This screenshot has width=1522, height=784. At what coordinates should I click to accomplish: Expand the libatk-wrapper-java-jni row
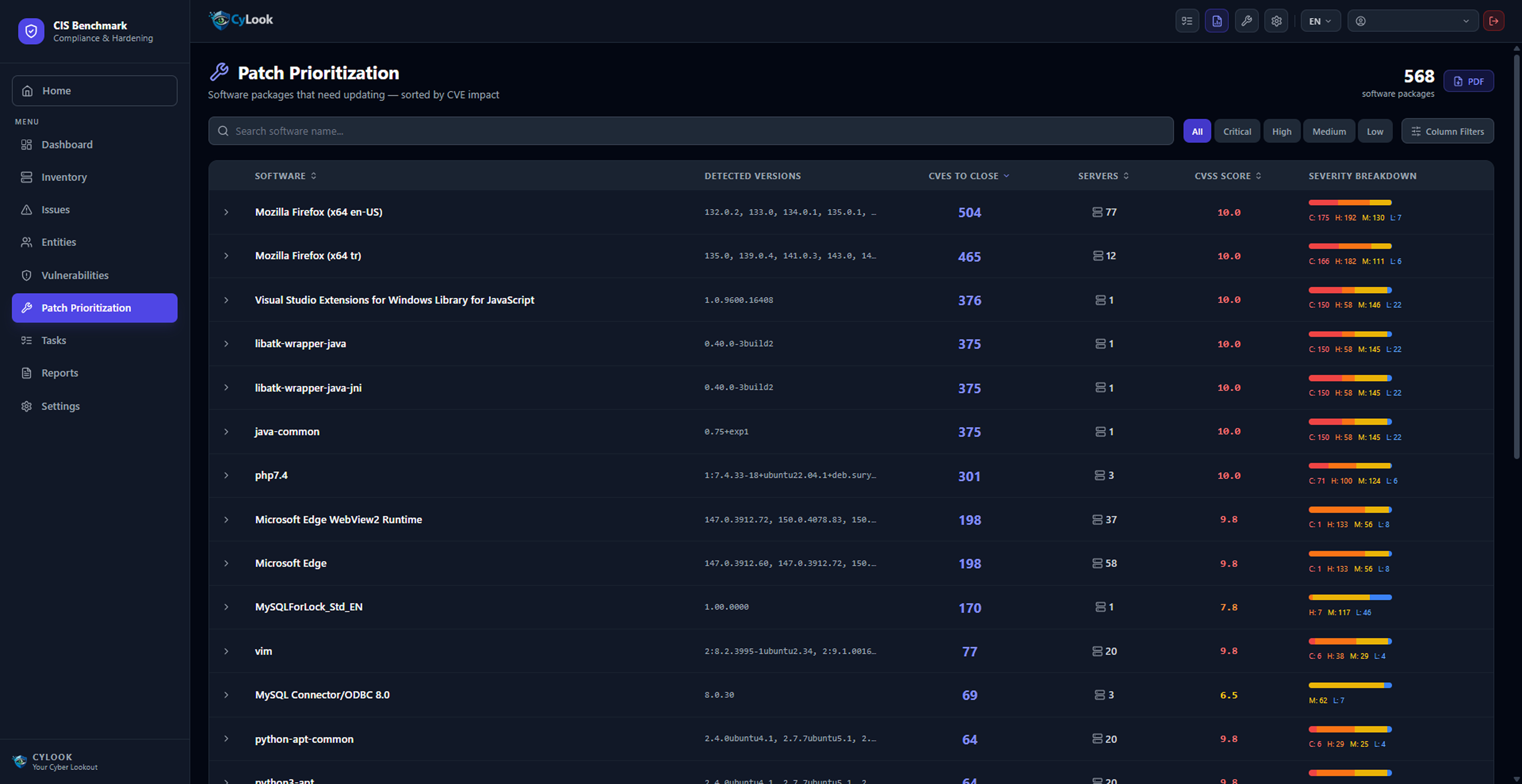tap(226, 388)
